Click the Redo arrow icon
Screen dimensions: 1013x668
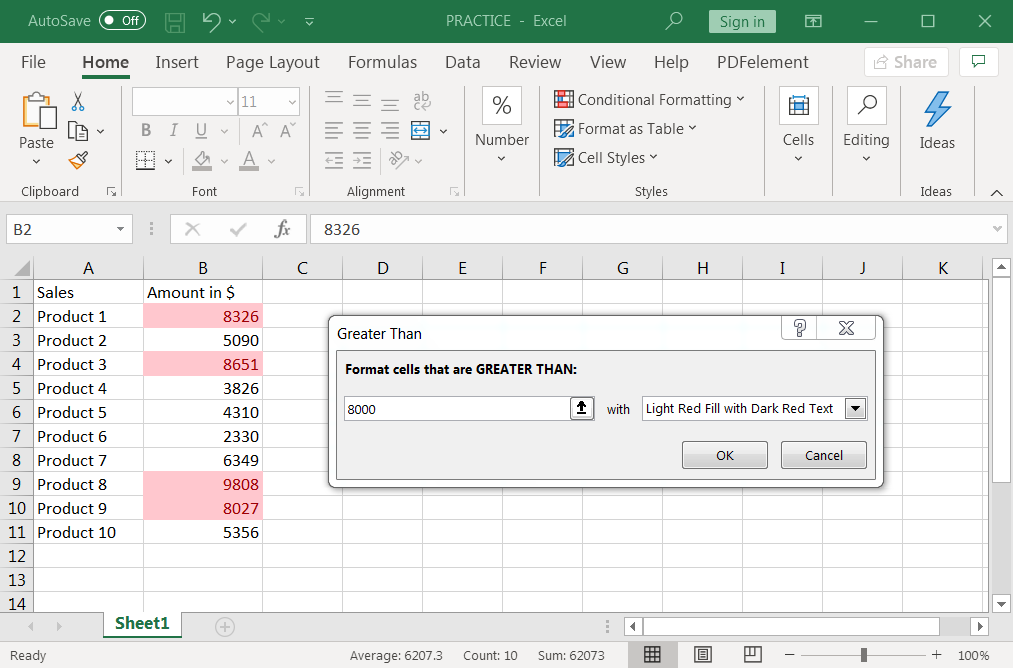tap(261, 21)
